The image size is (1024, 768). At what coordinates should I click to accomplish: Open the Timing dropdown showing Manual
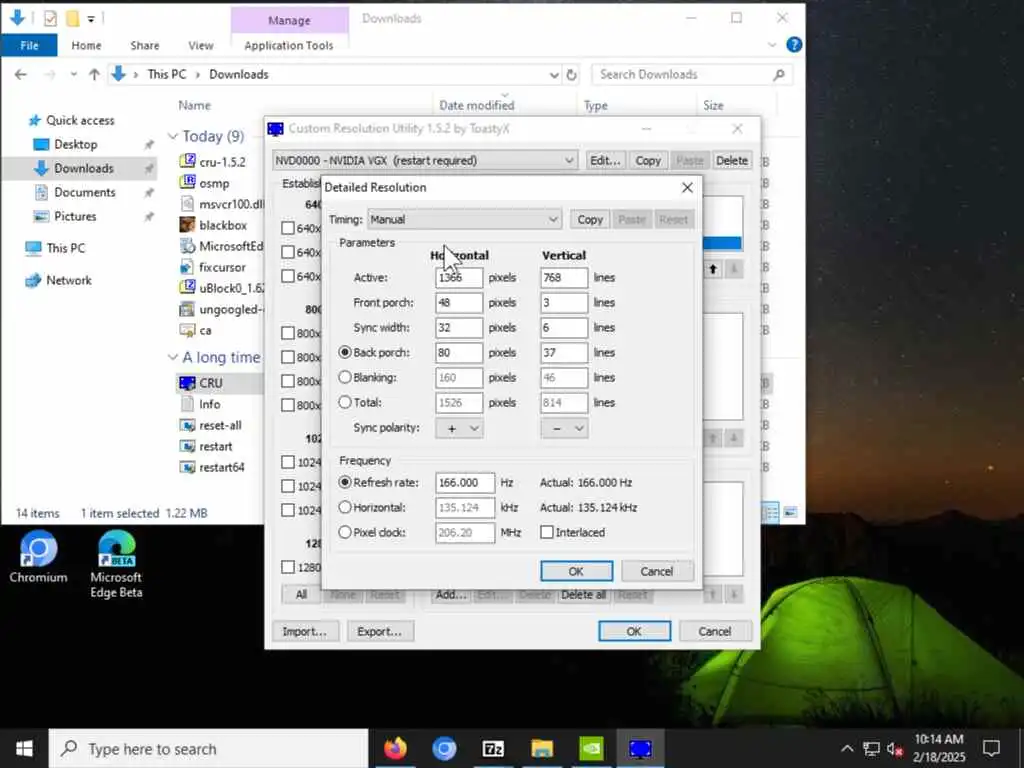pos(464,219)
